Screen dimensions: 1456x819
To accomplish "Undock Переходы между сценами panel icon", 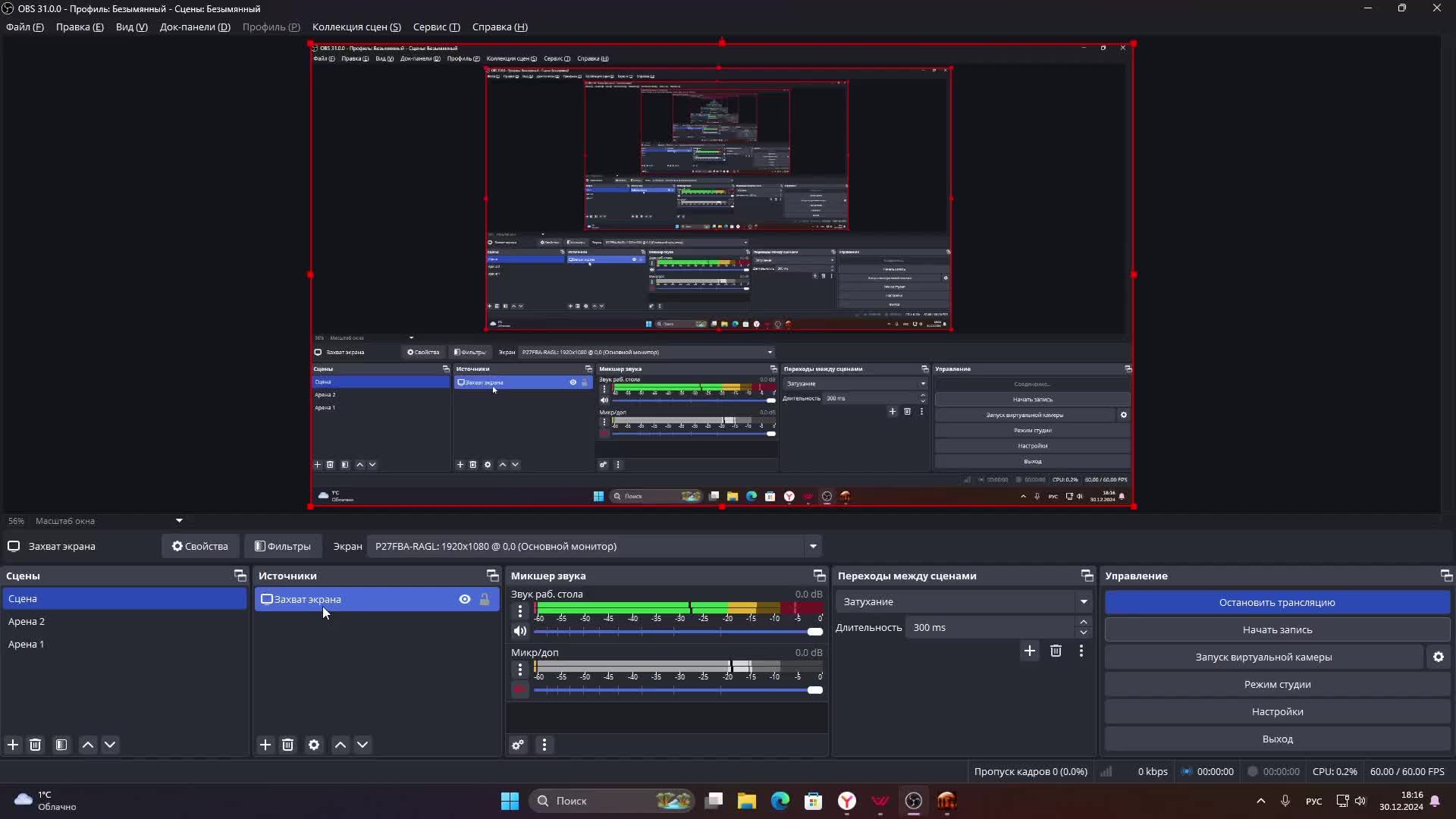I will tap(1087, 576).
